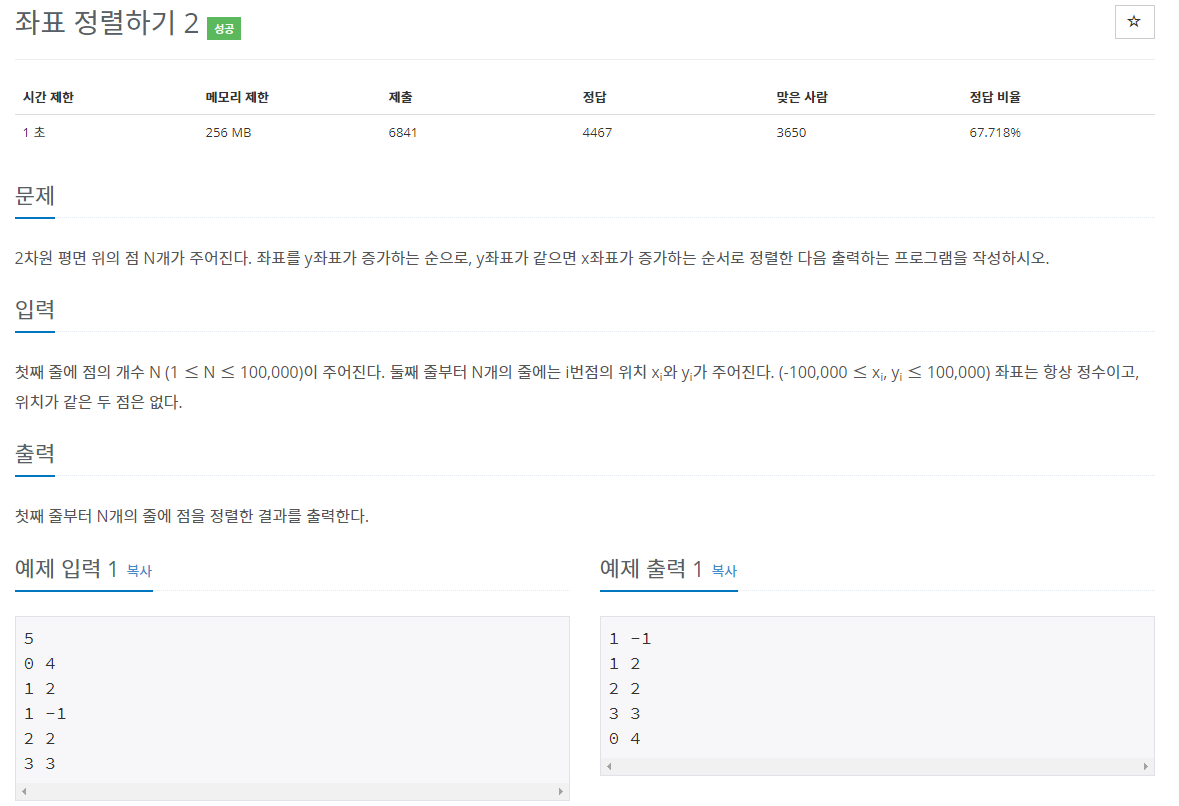Click output line '0 4' in example output
This screenshot has height=806, width=1179.
(x=624, y=739)
